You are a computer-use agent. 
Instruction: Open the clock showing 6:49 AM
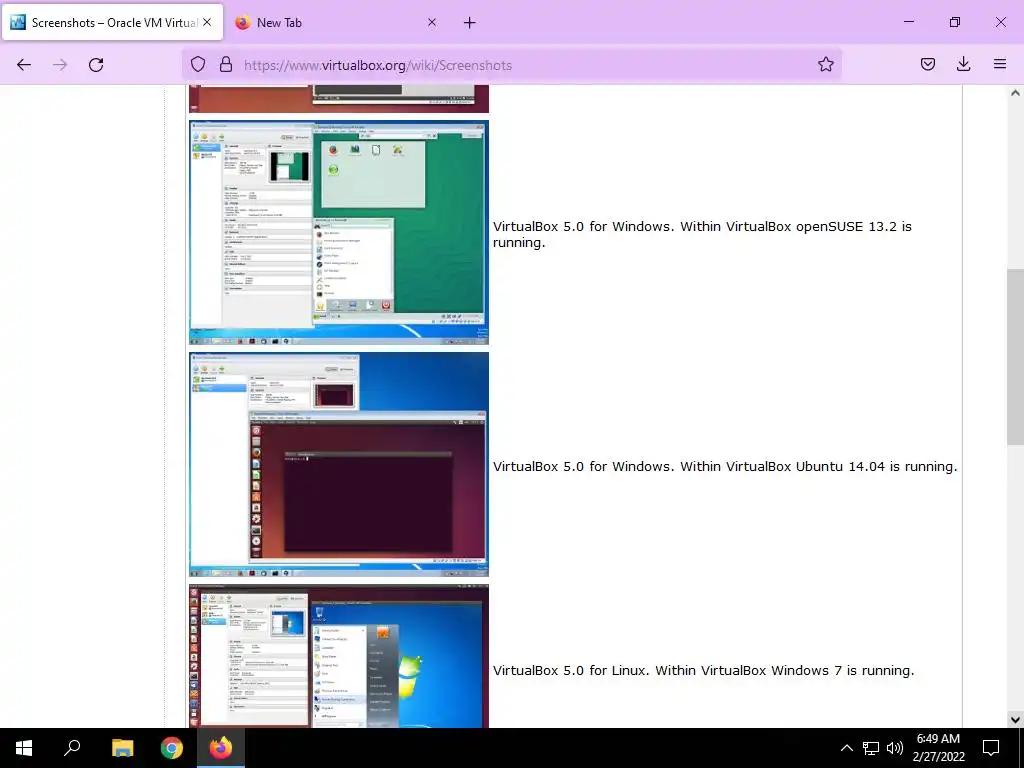pyautogui.click(x=938, y=748)
